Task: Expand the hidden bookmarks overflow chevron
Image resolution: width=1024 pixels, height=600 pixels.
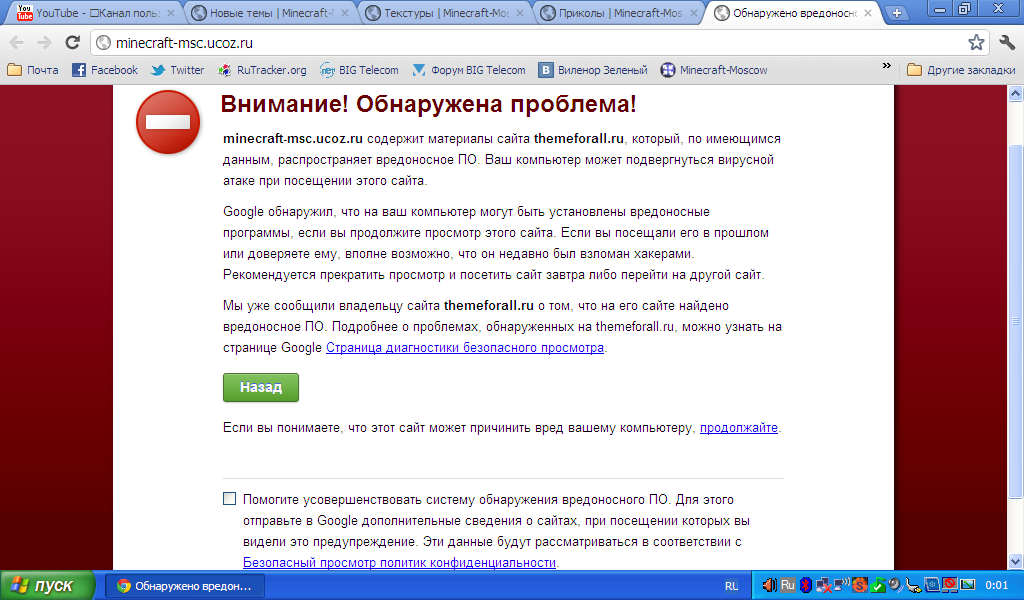Action: pyautogui.click(x=886, y=67)
